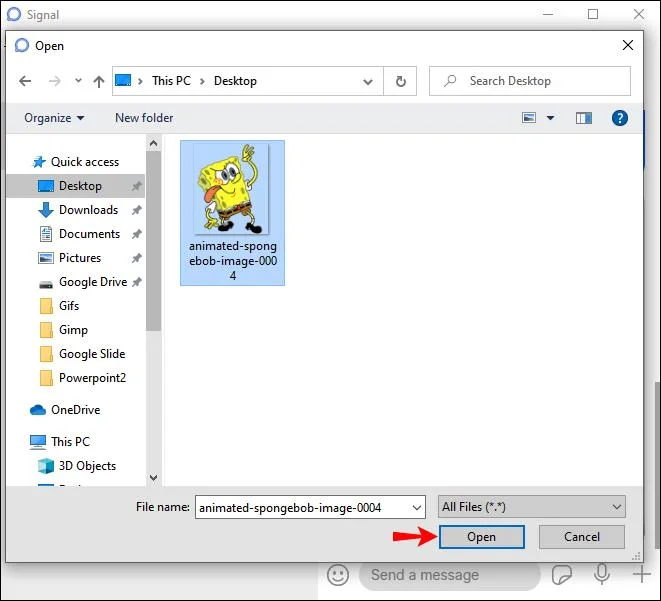Click the Cancel button
Screen dimensions: 661x601
tap(582, 537)
